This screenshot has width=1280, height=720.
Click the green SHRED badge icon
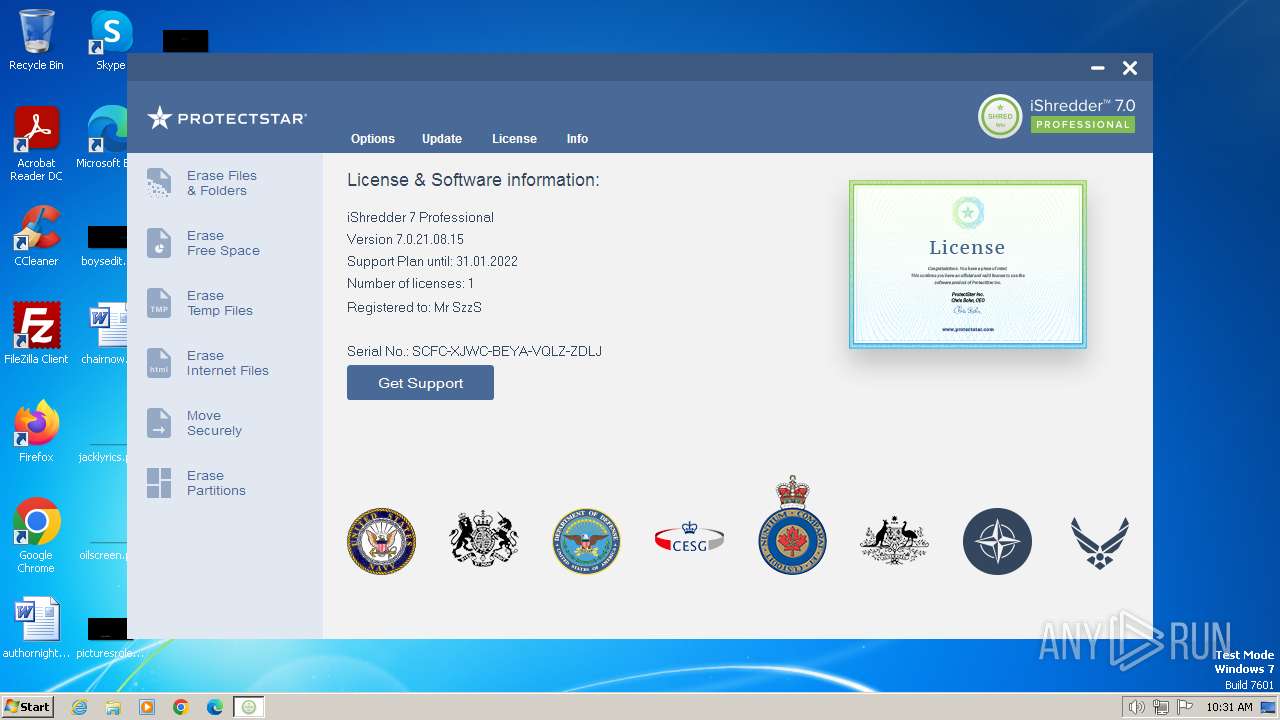pyautogui.click(x=1000, y=116)
